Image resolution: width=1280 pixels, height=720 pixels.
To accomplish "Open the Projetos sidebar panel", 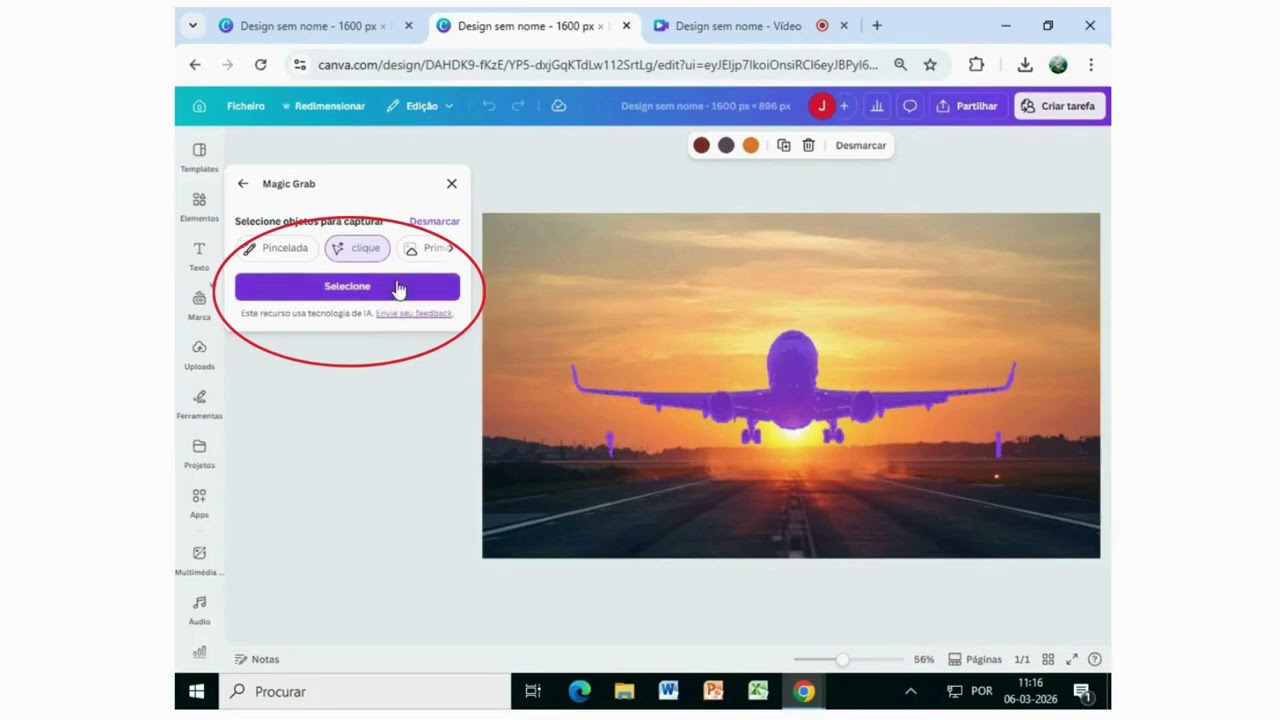I will click(199, 454).
